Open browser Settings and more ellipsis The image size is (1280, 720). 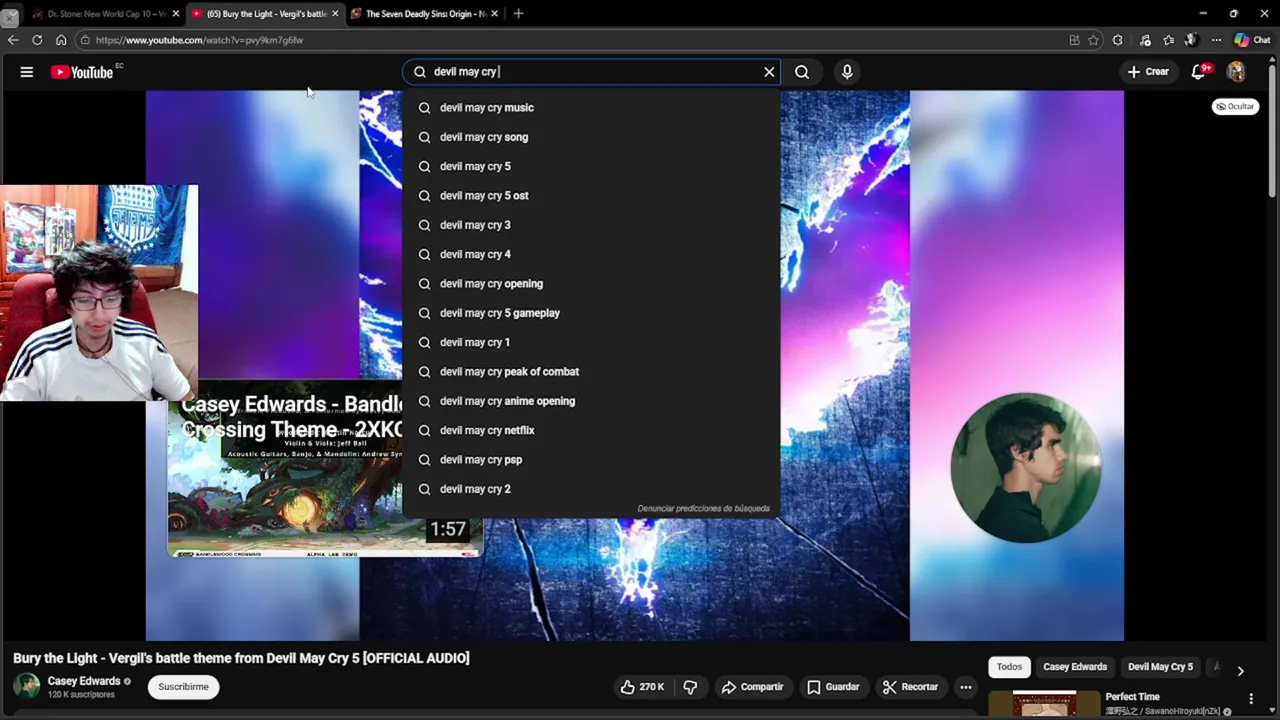tap(1216, 40)
